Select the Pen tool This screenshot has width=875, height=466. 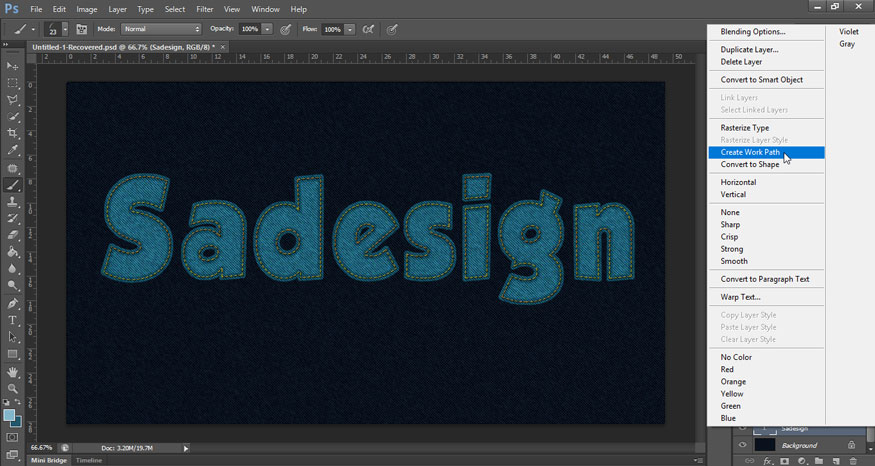point(12,304)
